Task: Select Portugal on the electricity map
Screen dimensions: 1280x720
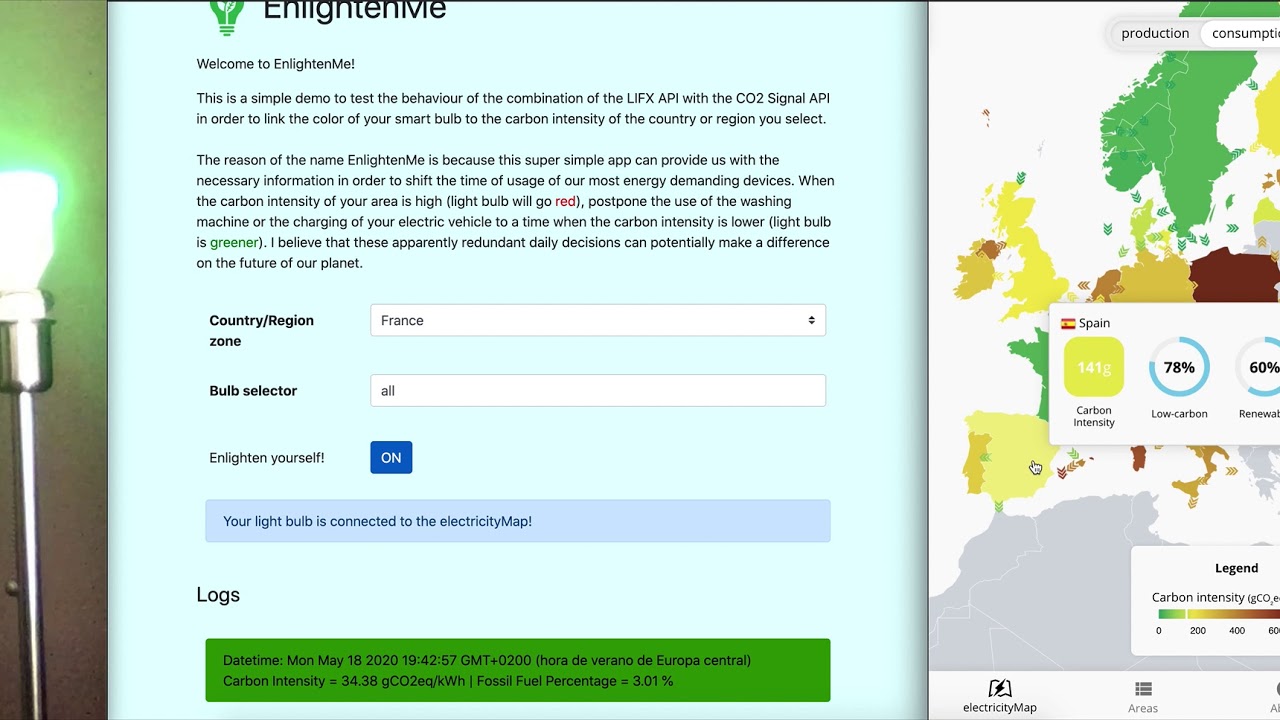Action: pyautogui.click(x=976, y=462)
